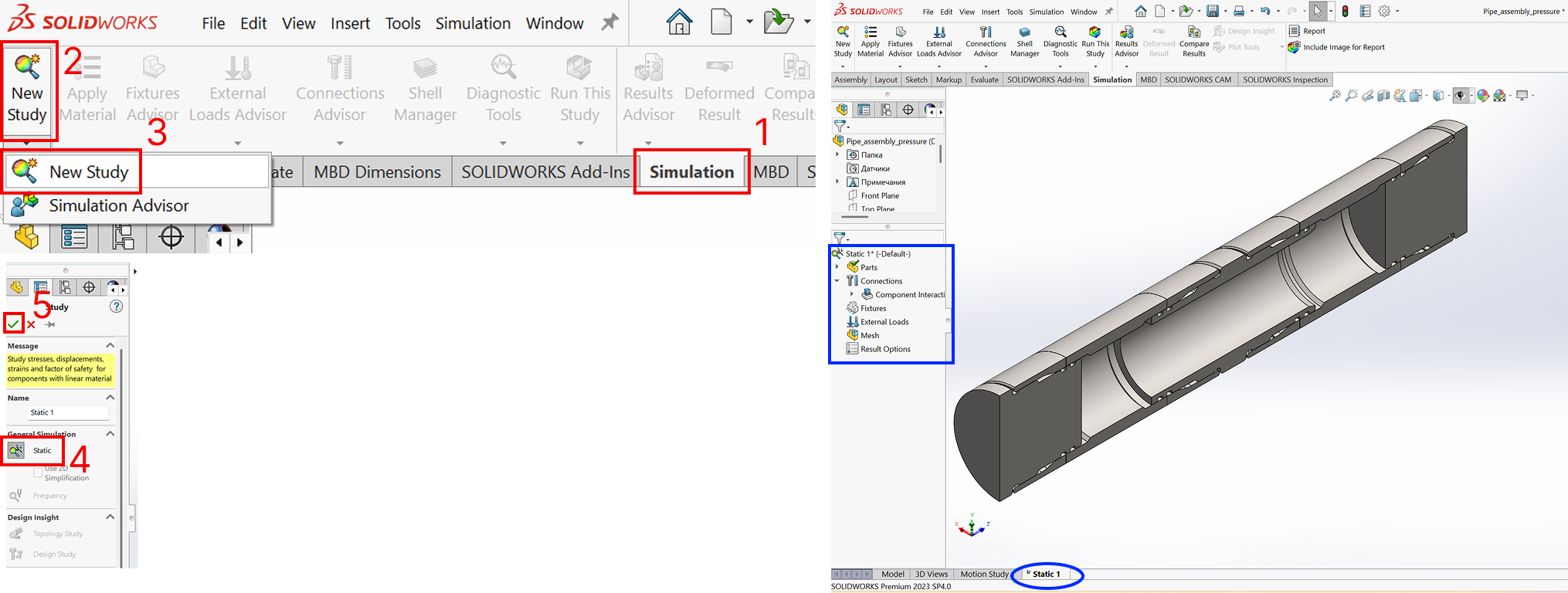Click Compare Results in full SolidWorks window
1568x593 pixels.
tap(1194, 42)
